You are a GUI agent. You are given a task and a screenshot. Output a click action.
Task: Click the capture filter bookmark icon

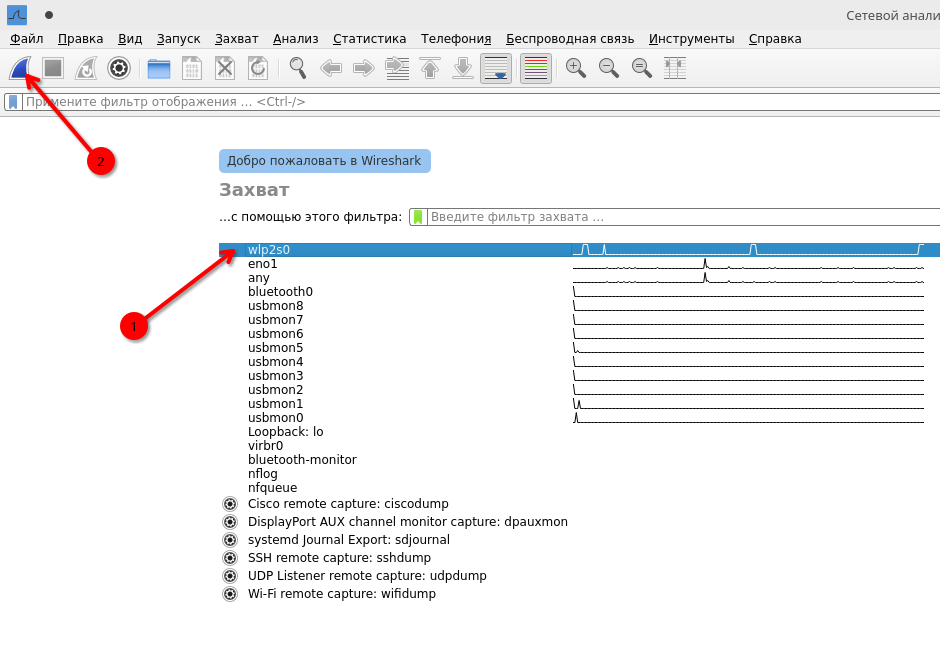point(418,217)
